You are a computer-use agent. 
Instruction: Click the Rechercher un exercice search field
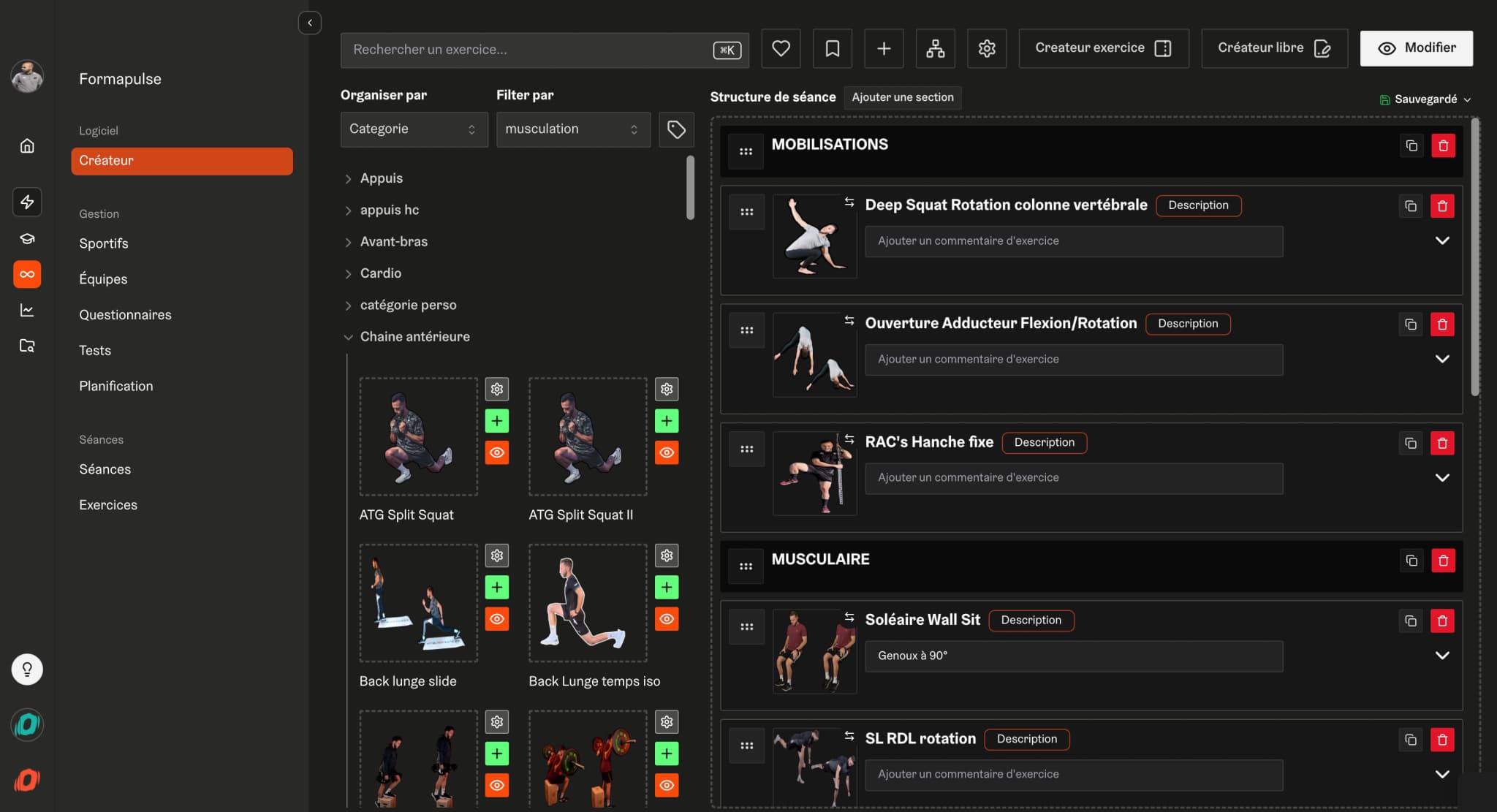tap(526, 50)
